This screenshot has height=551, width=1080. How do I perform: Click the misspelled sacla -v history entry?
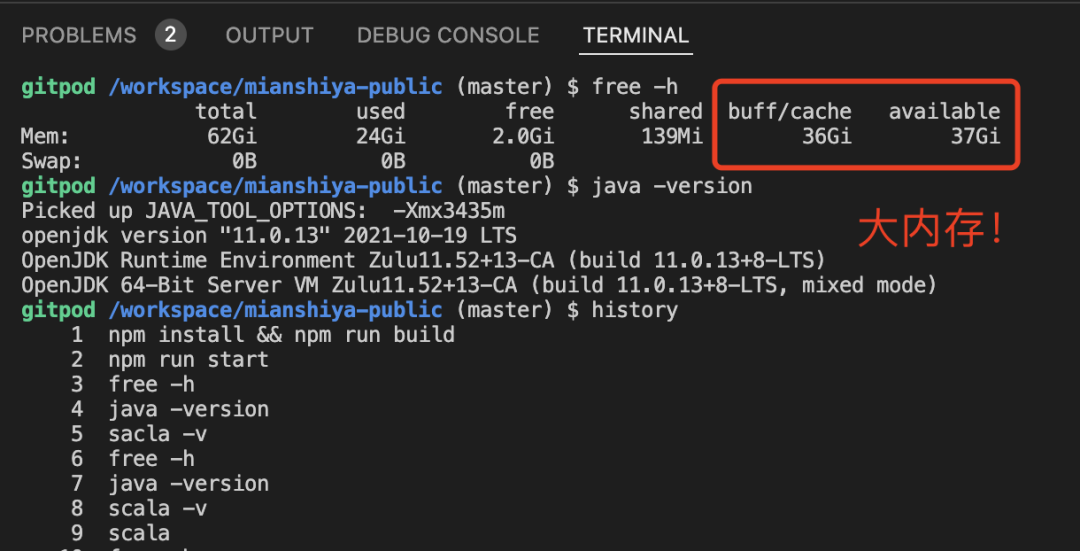coord(157,434)
